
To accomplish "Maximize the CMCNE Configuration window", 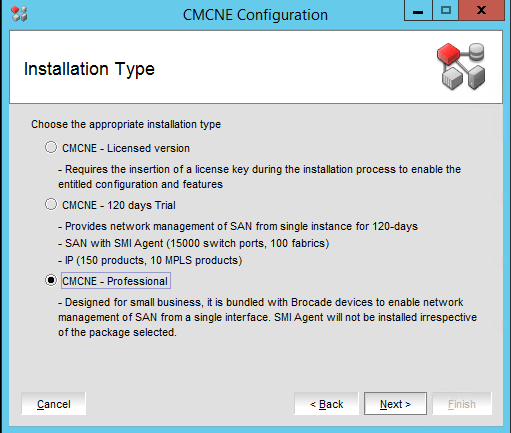I will [446, 11].
